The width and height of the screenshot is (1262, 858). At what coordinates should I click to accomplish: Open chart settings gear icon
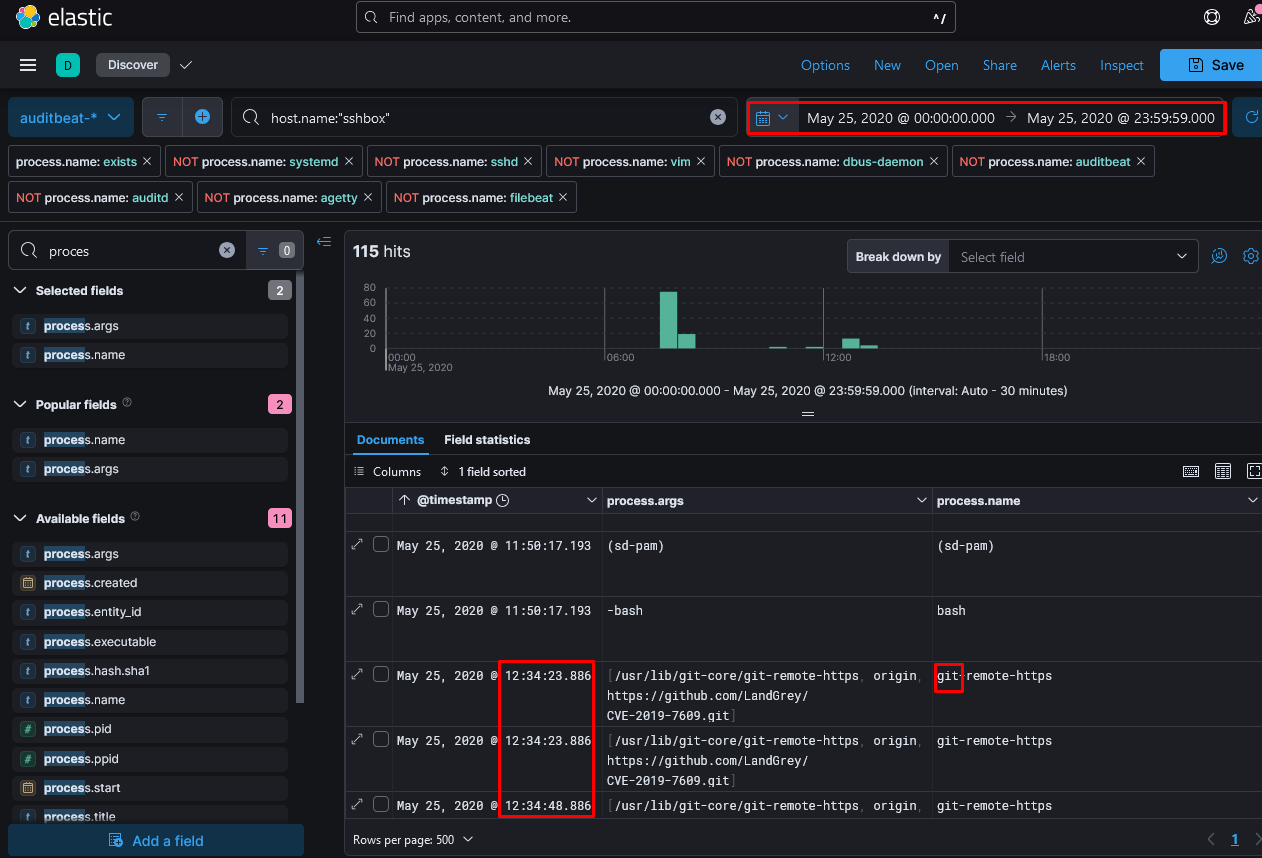point(1250,256)
